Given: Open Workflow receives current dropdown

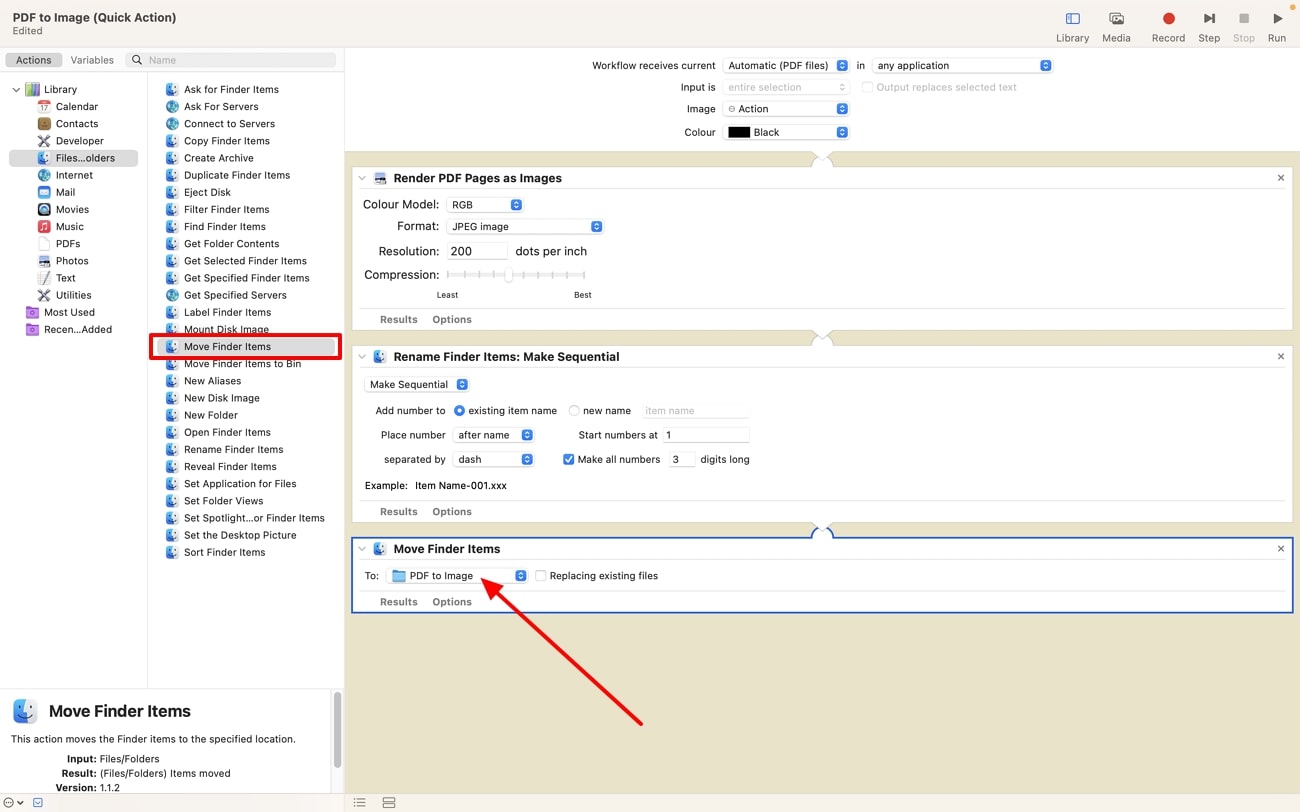Looking at the screenshot, I should (x=786, y=66).
